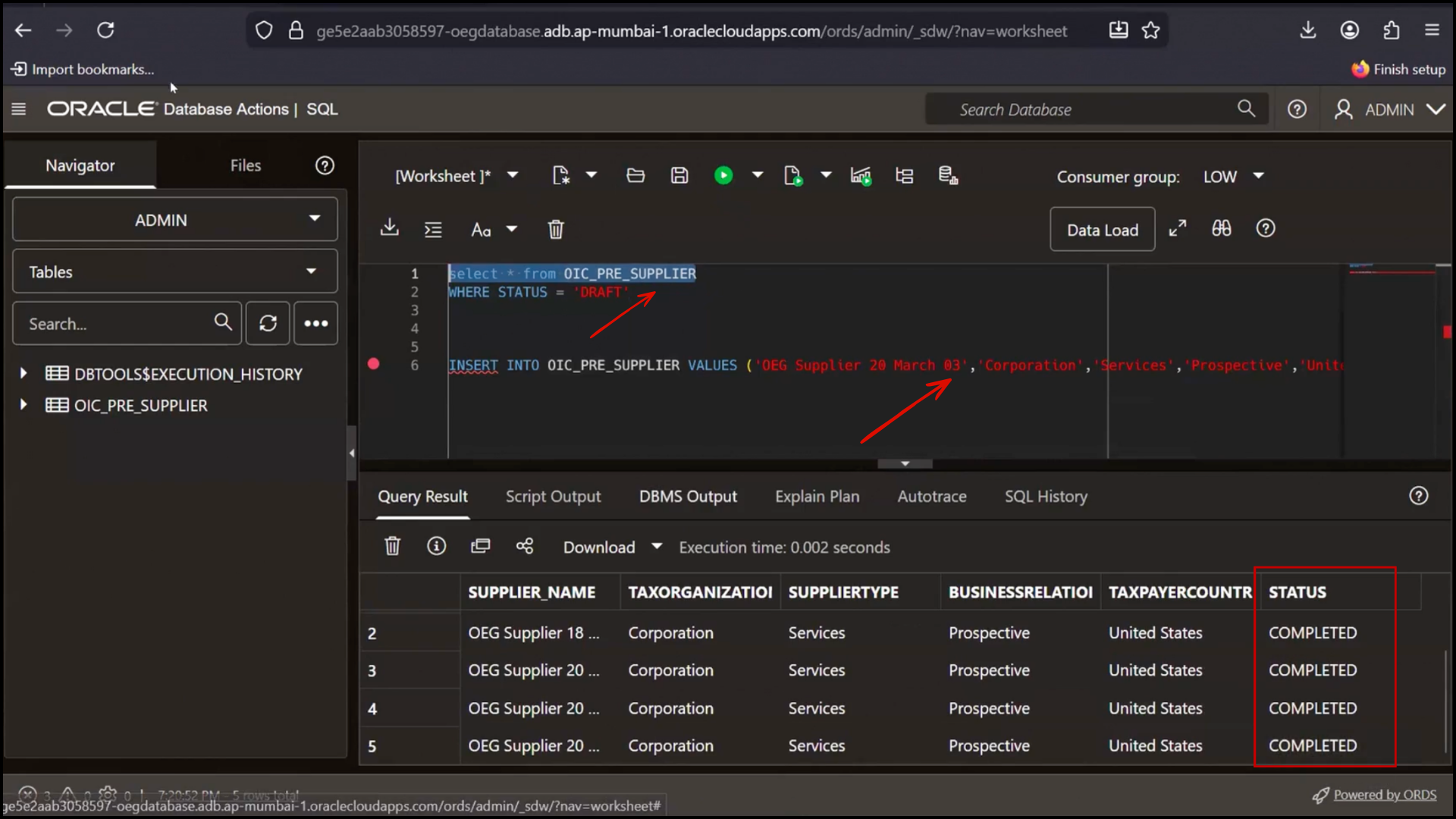Image resolution: width=1456 pixels, height=819 pixels.
Task: Reload the page with refresh icon
Action: pyautogui.click(x=105, y=30)
